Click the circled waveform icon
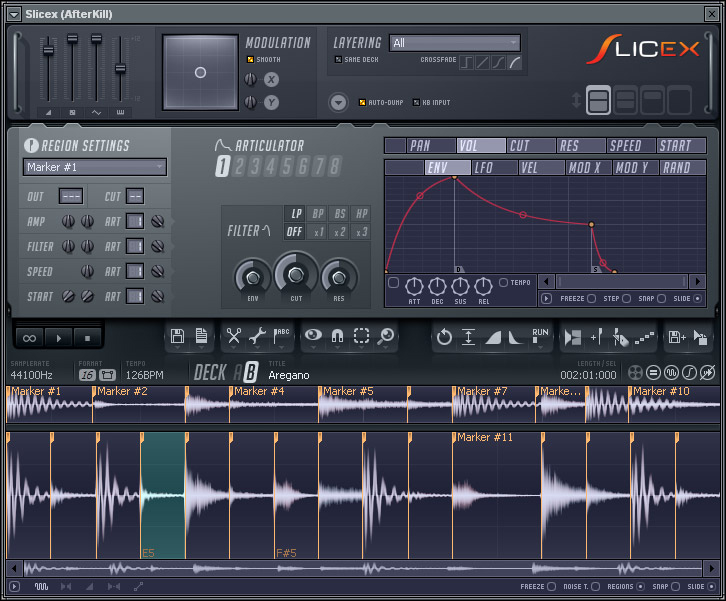Viewport: 726px width, 601px height. (671, 373)
